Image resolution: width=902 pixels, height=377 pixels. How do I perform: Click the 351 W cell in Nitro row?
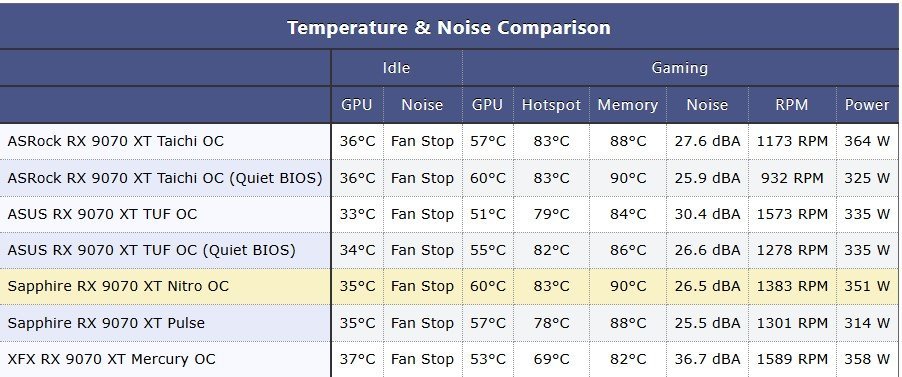click(x=867, y=286)
